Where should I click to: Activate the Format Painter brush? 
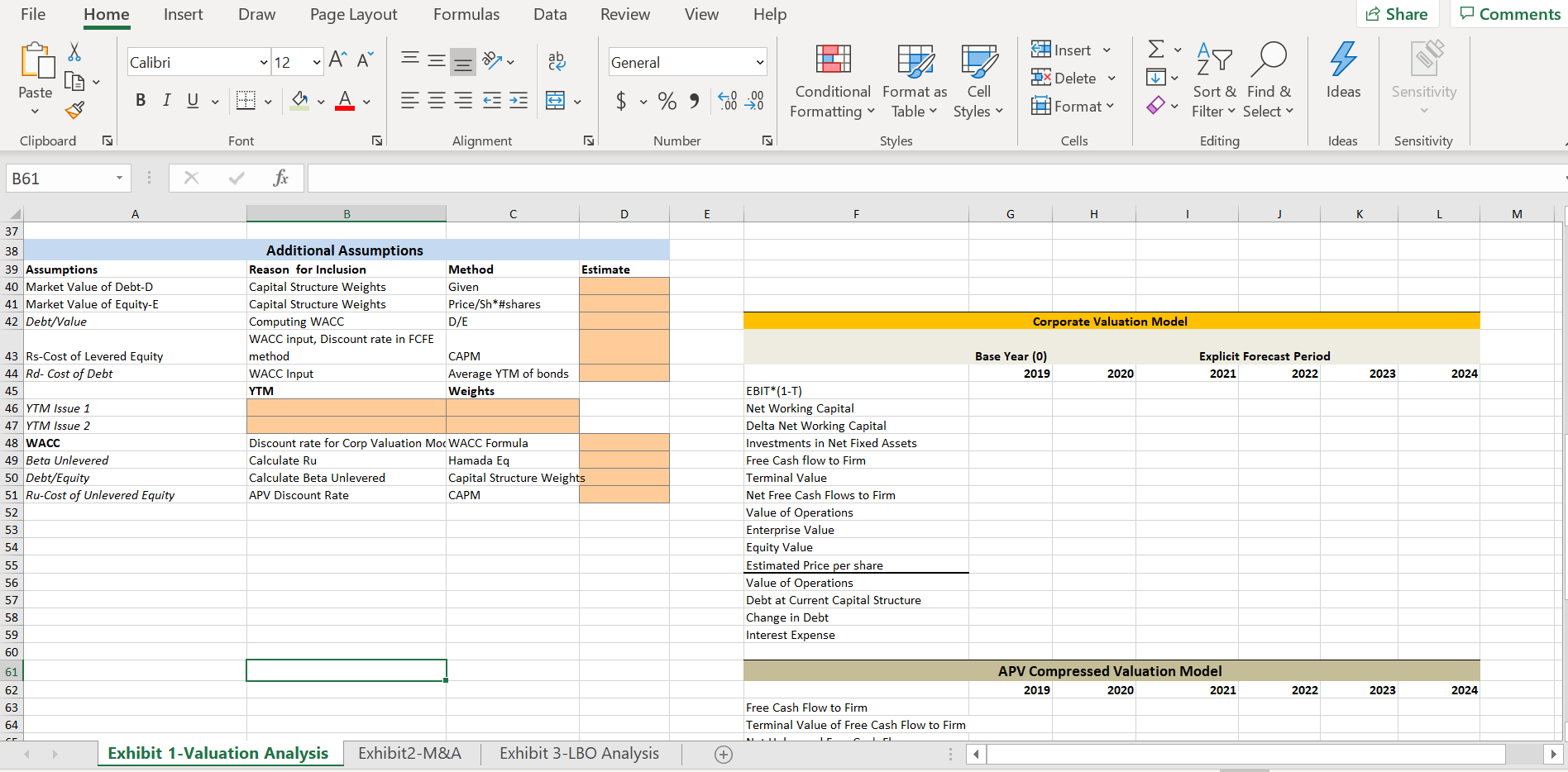74,109
